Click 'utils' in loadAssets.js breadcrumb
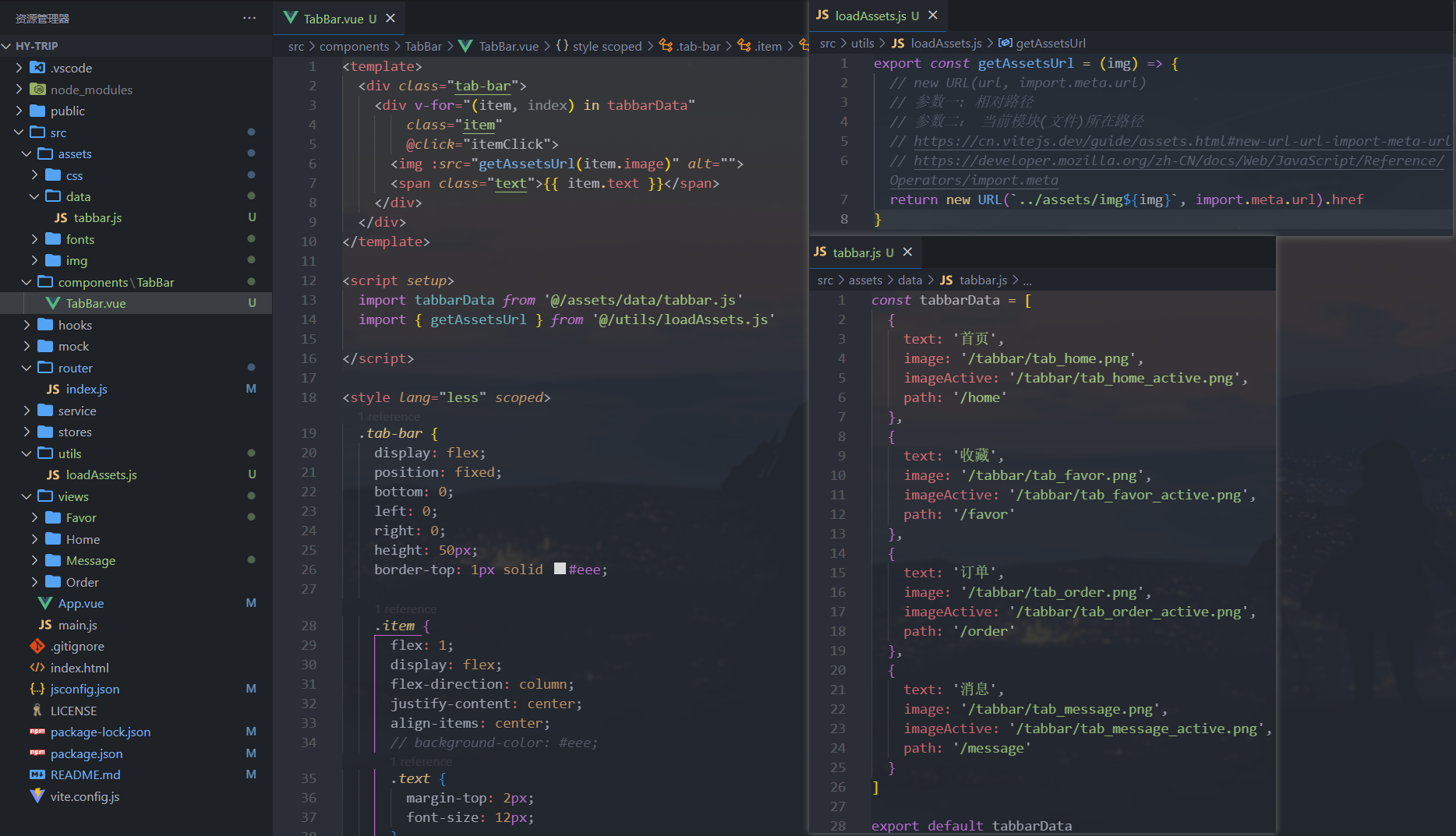This screenshot has width=1456, height=836. (862, 43)
